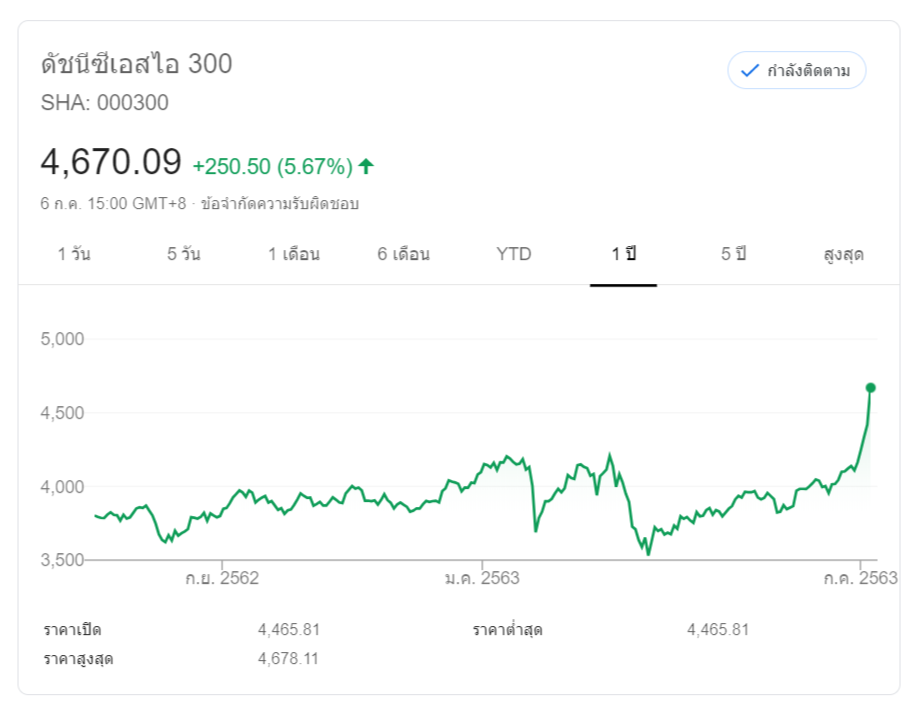Choose the สูงสุด max range tab

point(843,254)
